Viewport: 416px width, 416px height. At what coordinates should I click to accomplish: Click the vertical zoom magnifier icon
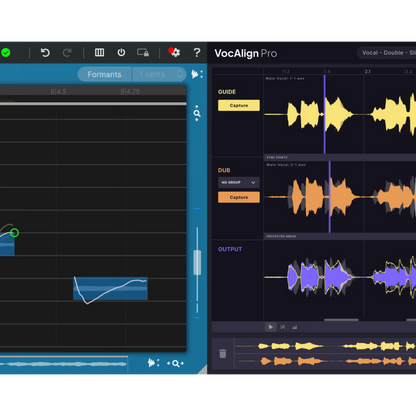pos(197,113)
